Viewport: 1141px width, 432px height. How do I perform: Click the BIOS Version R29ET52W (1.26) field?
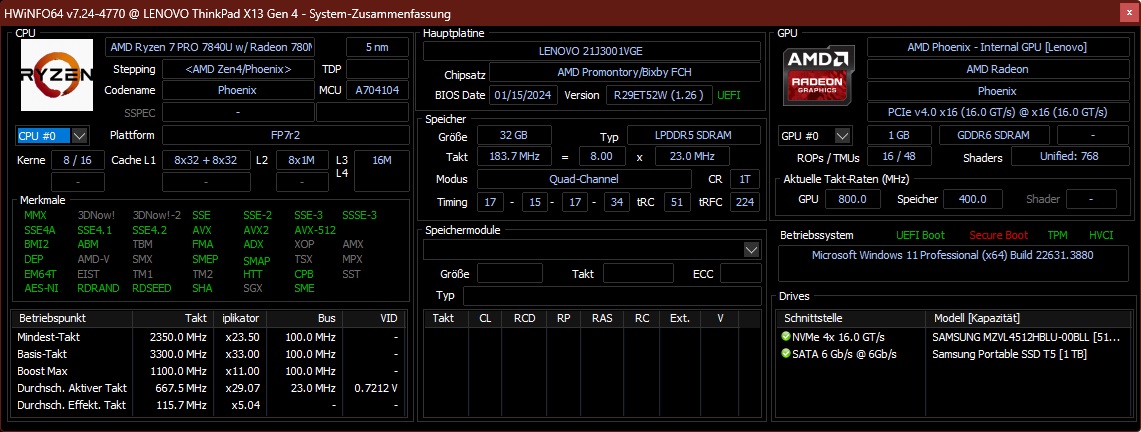click(659, 95)
